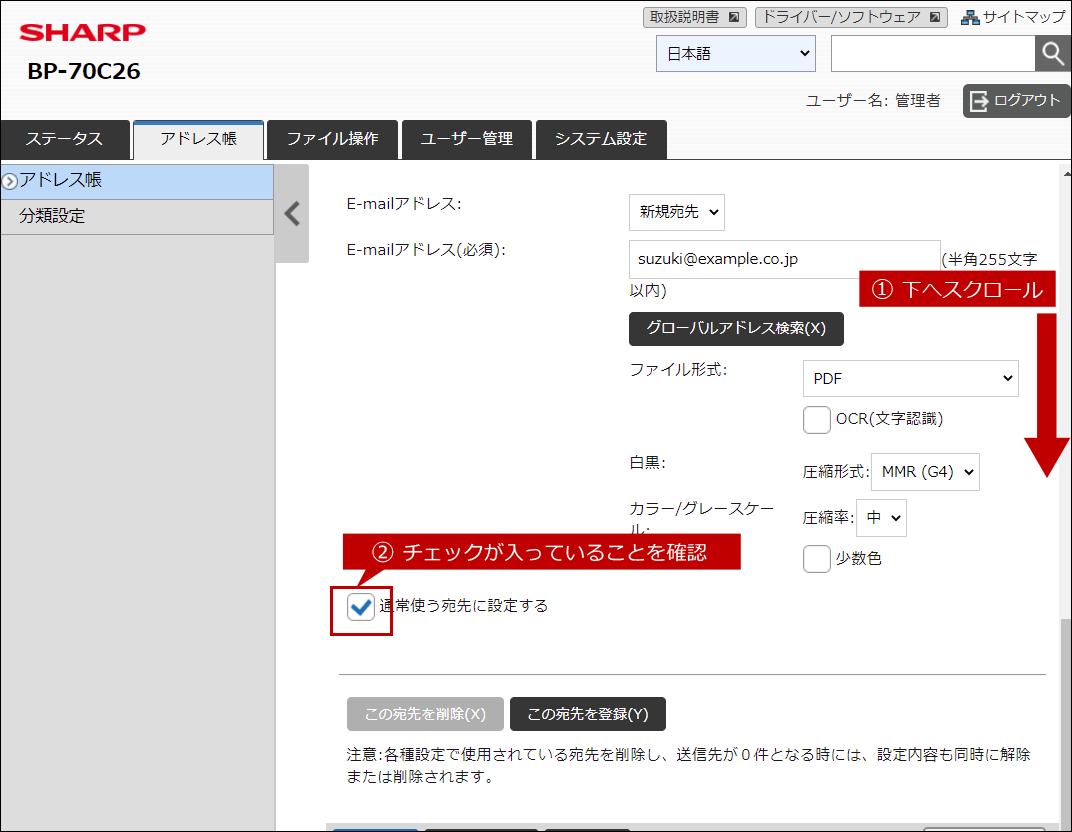1072x832 pixels.
Task: Click the この宛先を削除(X) button
Action: coord(425,714)
